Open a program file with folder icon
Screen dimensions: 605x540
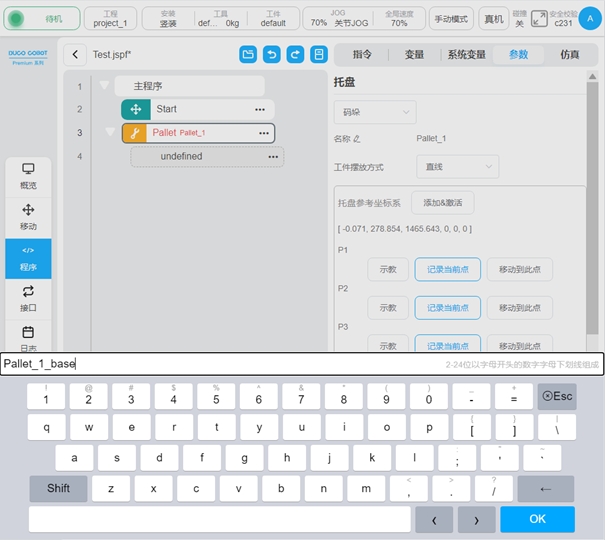pos(248,55)
